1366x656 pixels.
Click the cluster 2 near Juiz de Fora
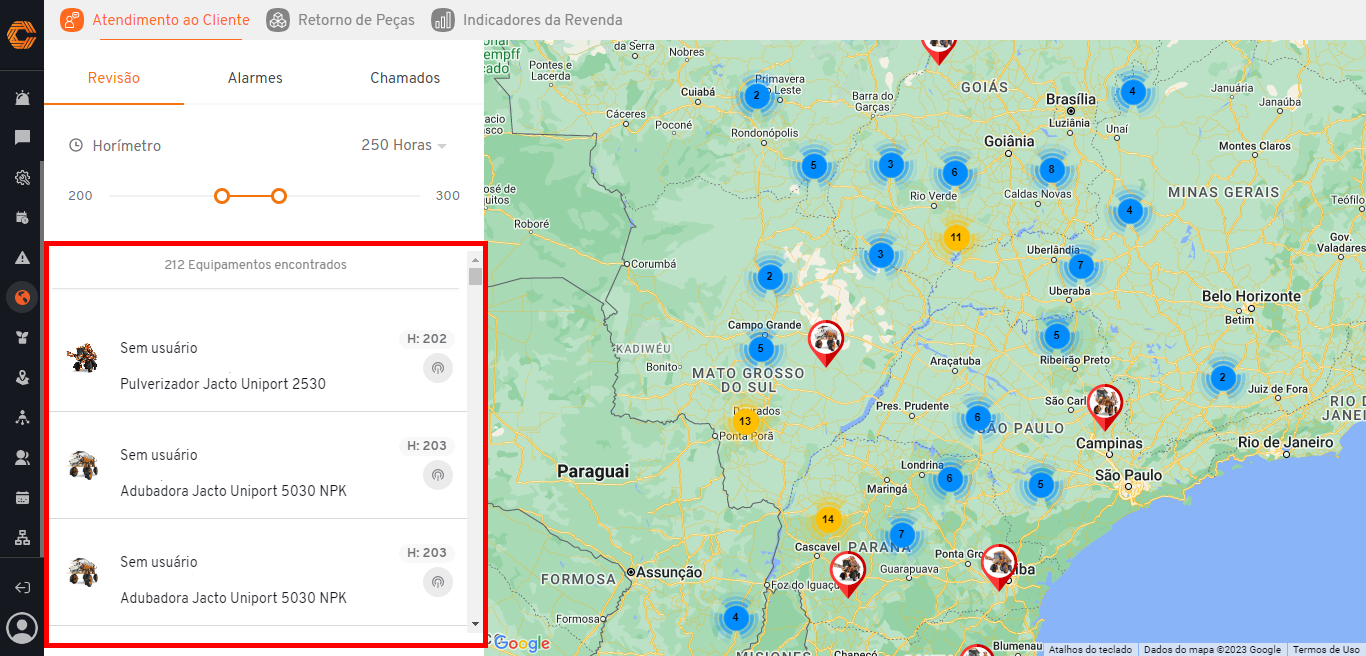[1222, 378]
